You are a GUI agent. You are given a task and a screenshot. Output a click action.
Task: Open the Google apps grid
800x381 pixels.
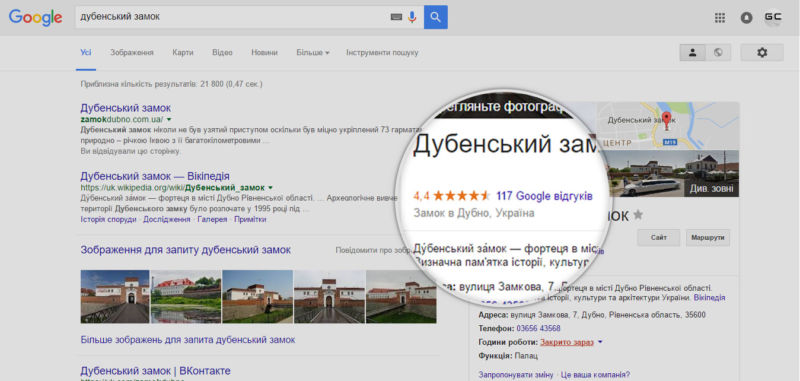pyautogui.click(x=719, y=18)
